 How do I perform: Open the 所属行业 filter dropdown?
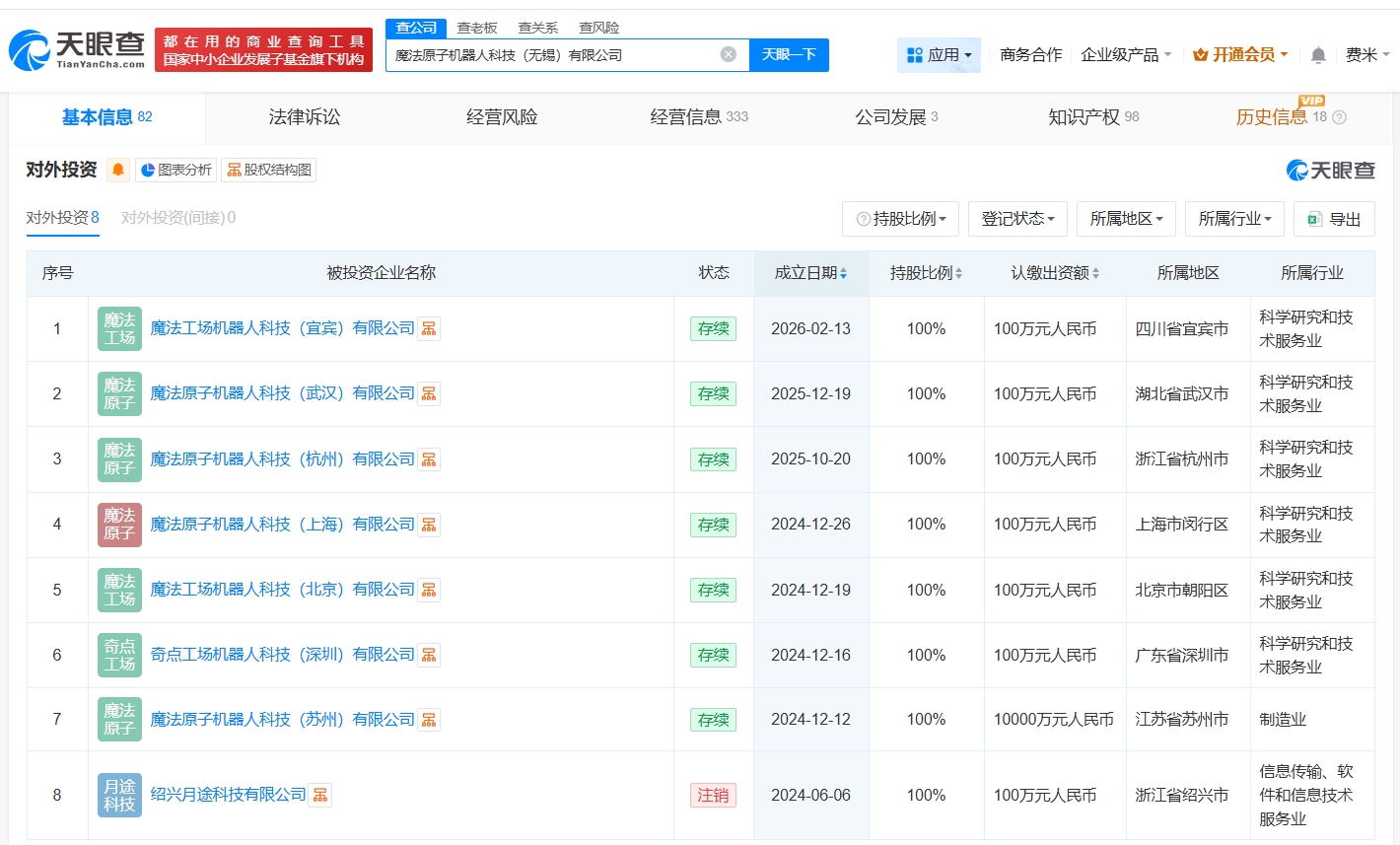[1234, 219]
